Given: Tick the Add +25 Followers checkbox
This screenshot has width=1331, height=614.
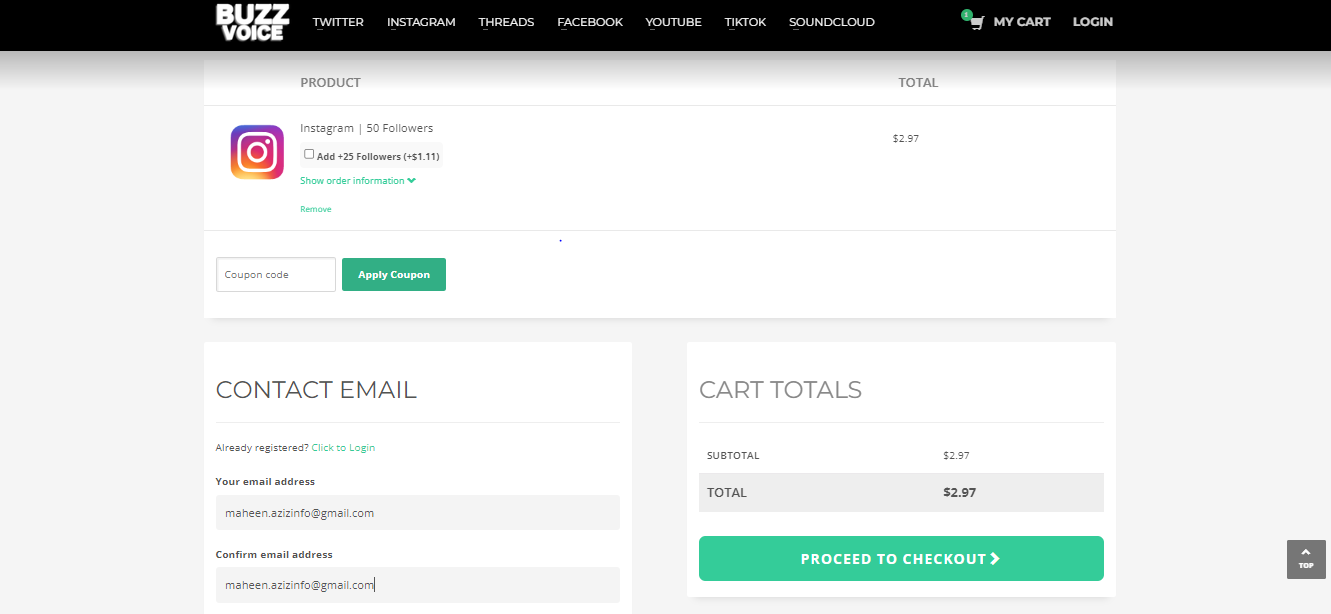Looking at the screenshot, I should tap(309, 154).
